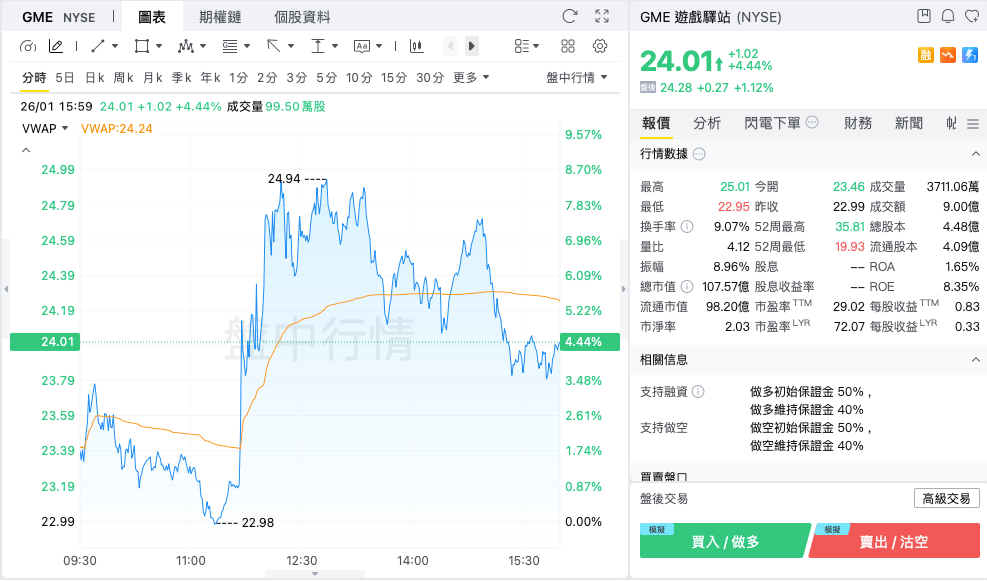This screenshot has height=581, width=987.
Task: Click info icon next to 支持融資
Action: pos(698,392)
